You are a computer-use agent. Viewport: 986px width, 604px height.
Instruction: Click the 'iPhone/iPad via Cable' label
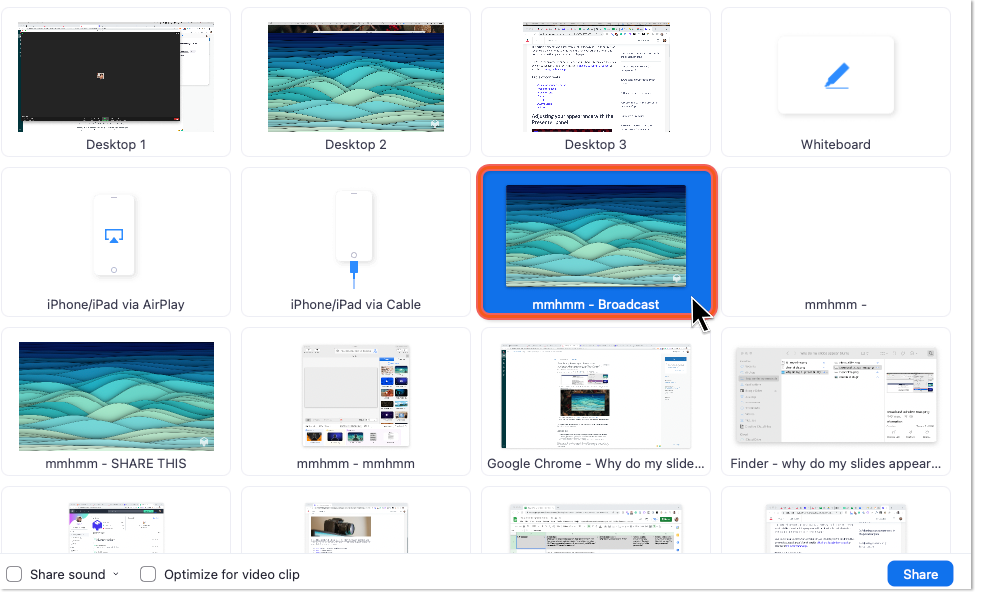[x=356, y=304]
